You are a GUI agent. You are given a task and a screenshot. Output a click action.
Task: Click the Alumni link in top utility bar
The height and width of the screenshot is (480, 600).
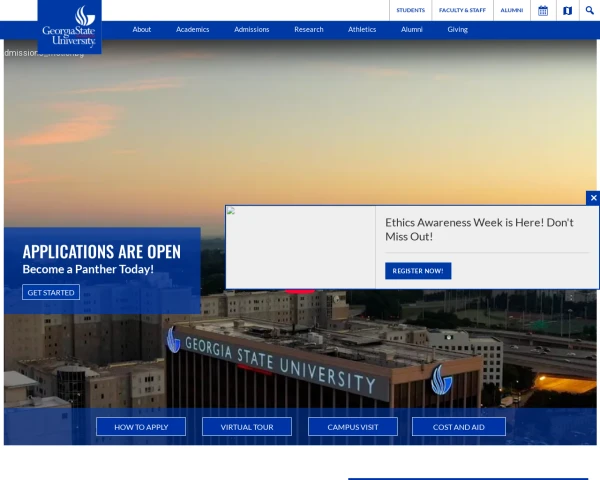tap(512, 10)
